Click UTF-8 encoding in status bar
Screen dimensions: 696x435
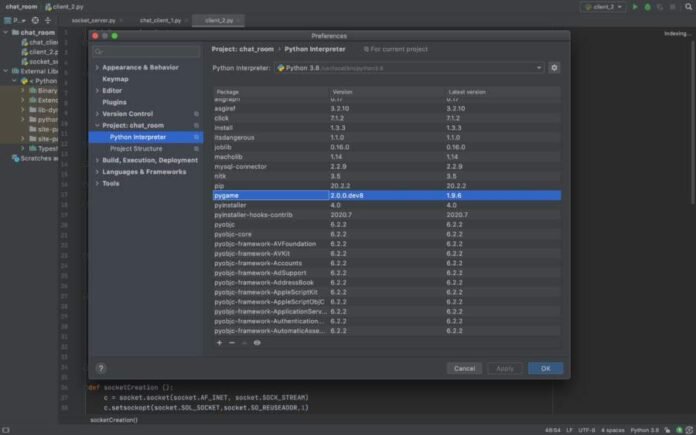click(x=586, y=430)
